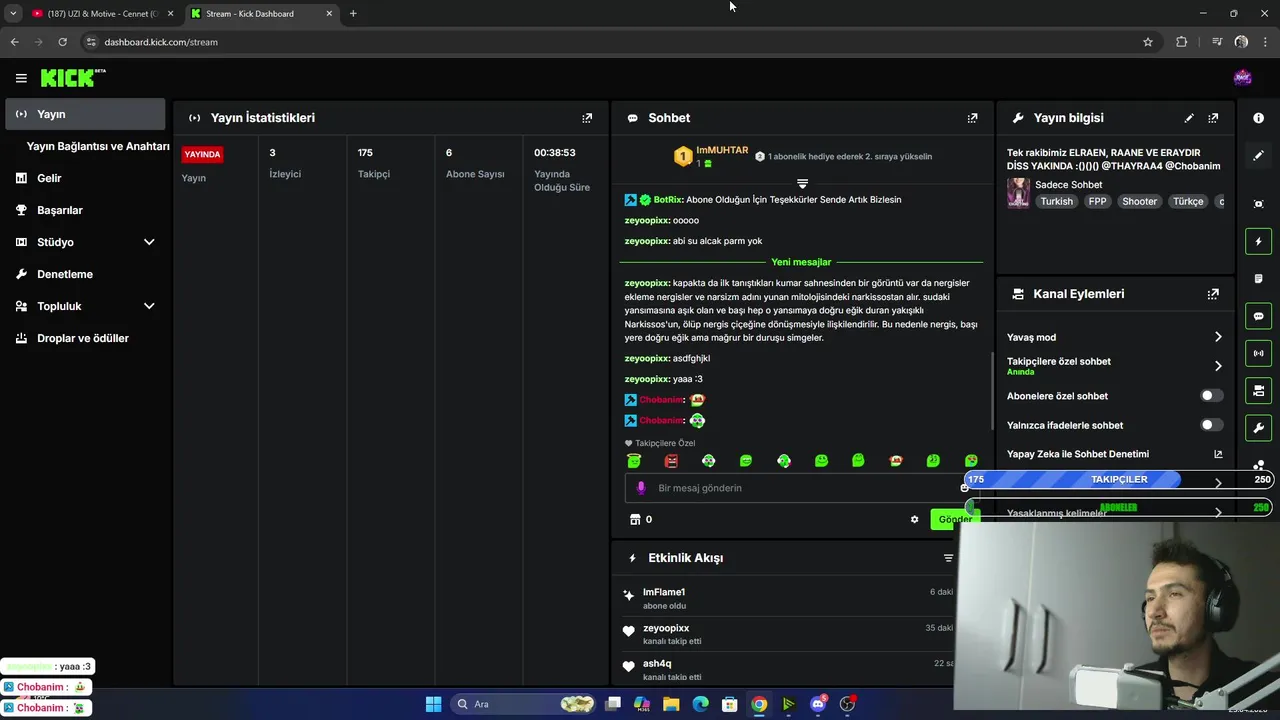Toggle Abonelere özel sohbet switch

tap(1211, 396)
